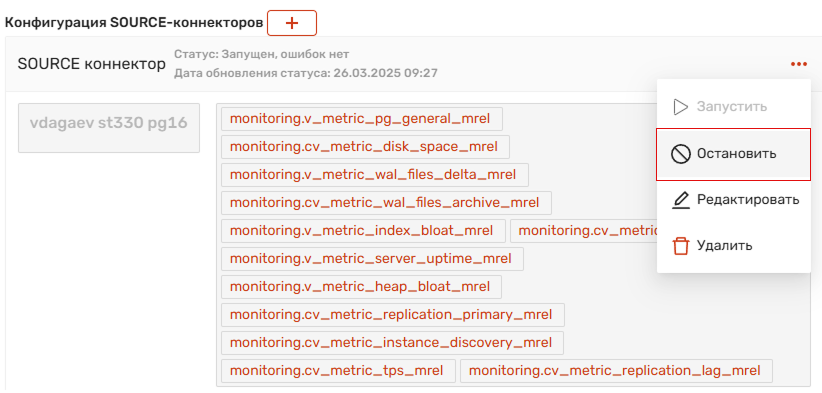
Task: Click the play icon next to Запустить
Action: [680, 107]
